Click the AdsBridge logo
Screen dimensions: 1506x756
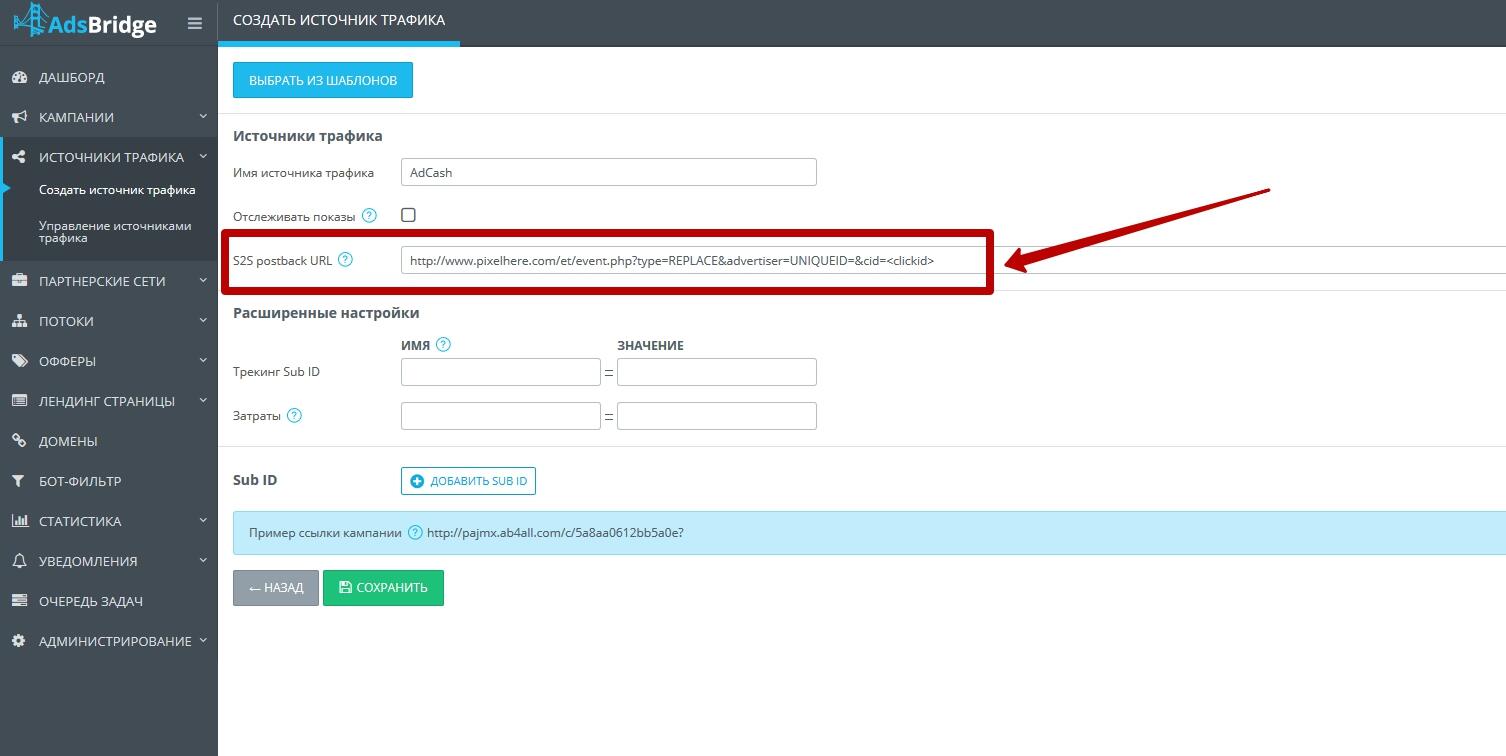point(85,20)
